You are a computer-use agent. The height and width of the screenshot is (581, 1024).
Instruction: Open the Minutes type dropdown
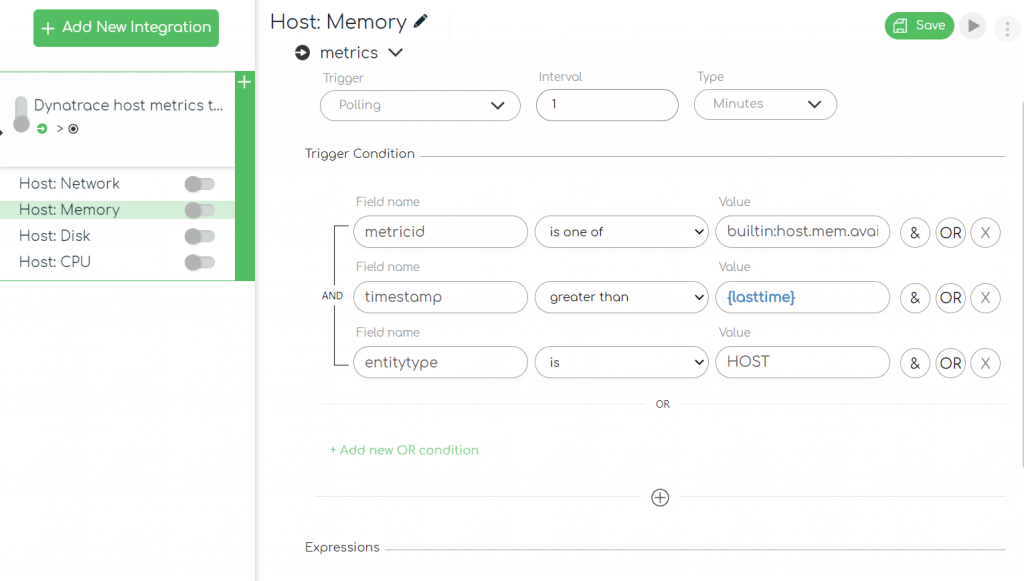tap(765, 104)
